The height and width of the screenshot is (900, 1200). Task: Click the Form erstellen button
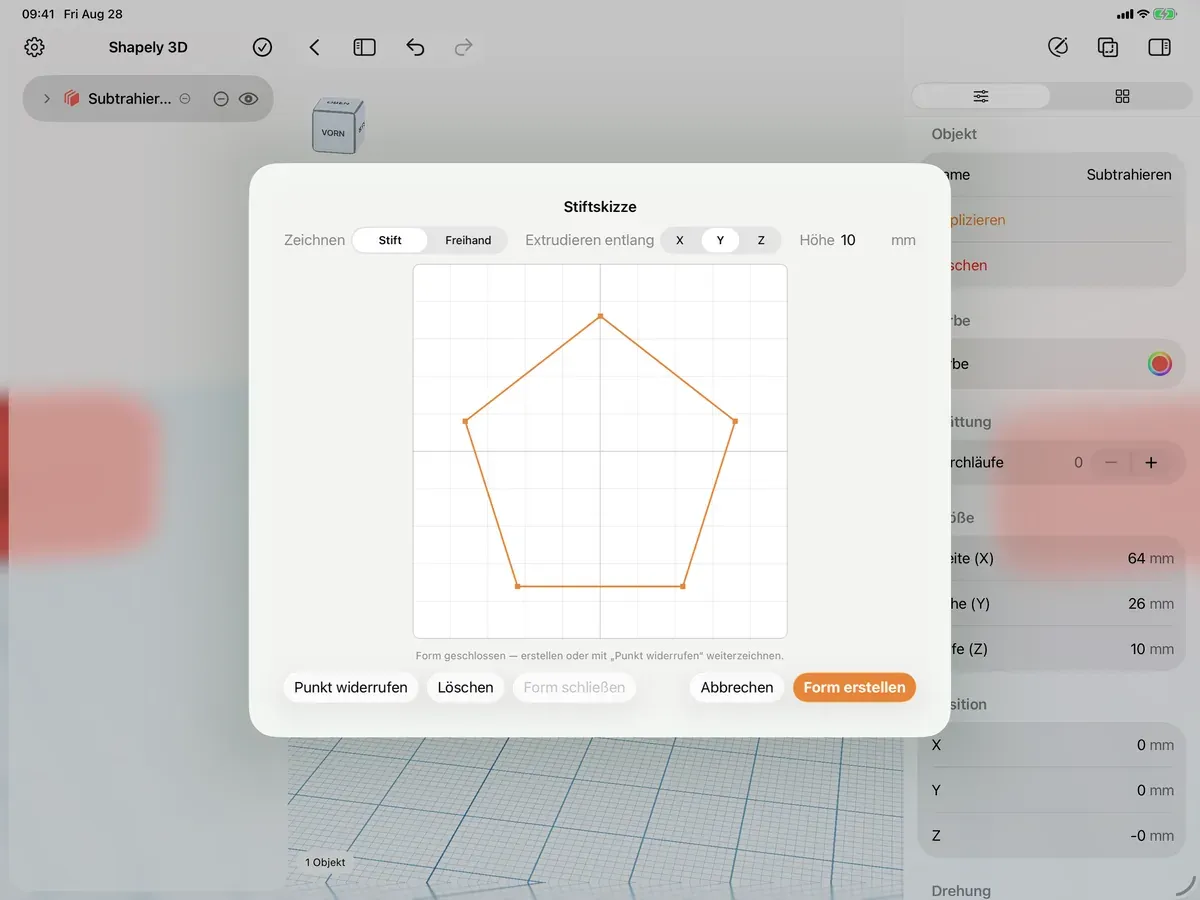click(x=854, y=687)
